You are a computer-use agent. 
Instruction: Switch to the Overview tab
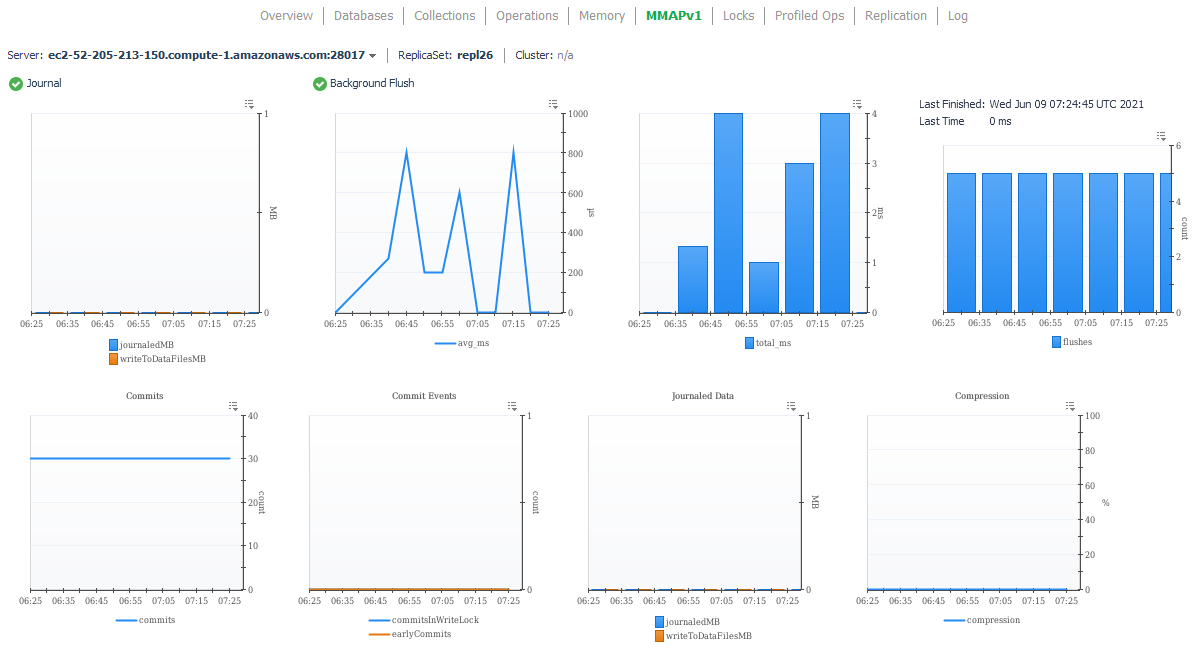click(x=286, y=16)
